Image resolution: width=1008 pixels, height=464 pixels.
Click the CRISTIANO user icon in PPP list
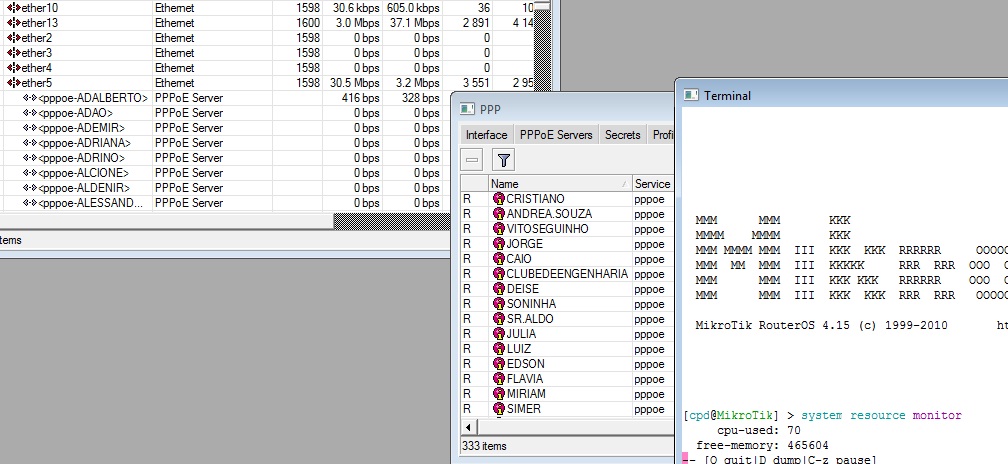point(499,199)
